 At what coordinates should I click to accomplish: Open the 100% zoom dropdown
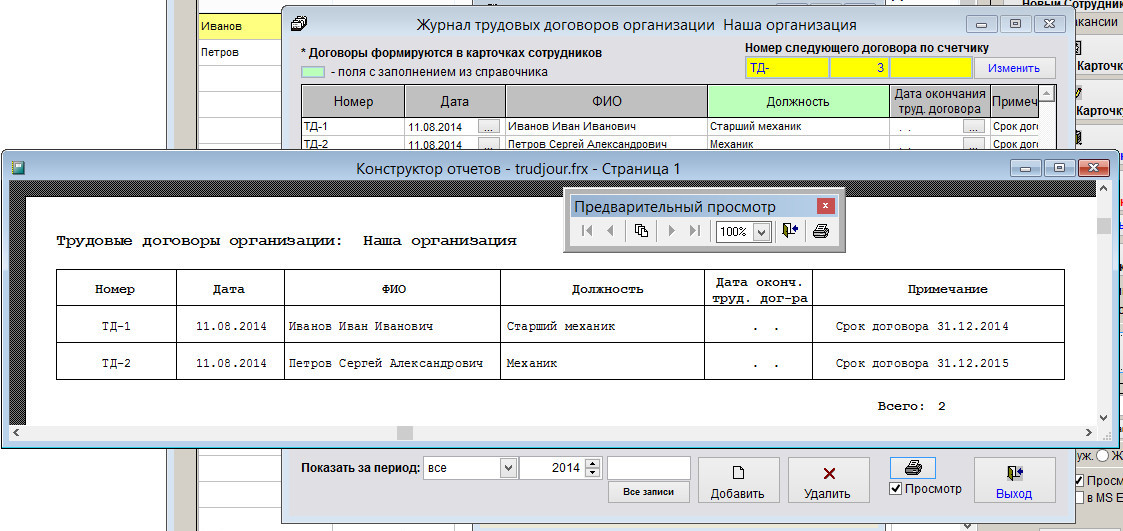[761, 232]
